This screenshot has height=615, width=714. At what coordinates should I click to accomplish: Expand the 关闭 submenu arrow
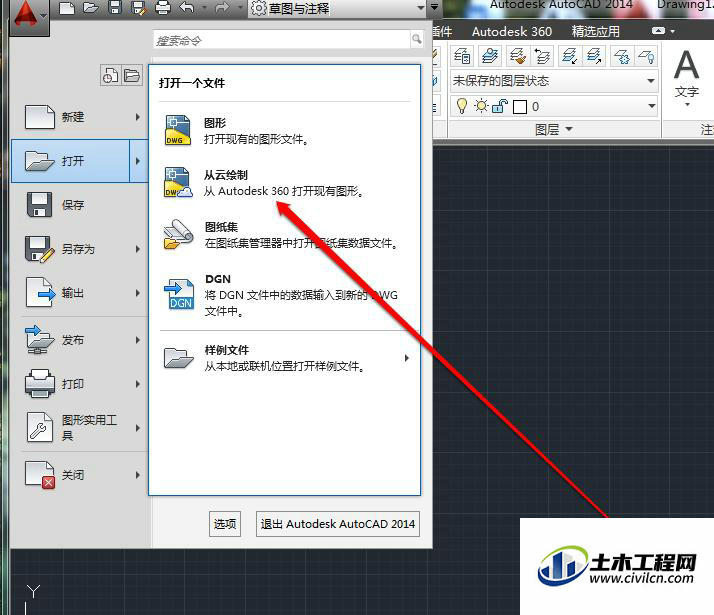(138, 475)
